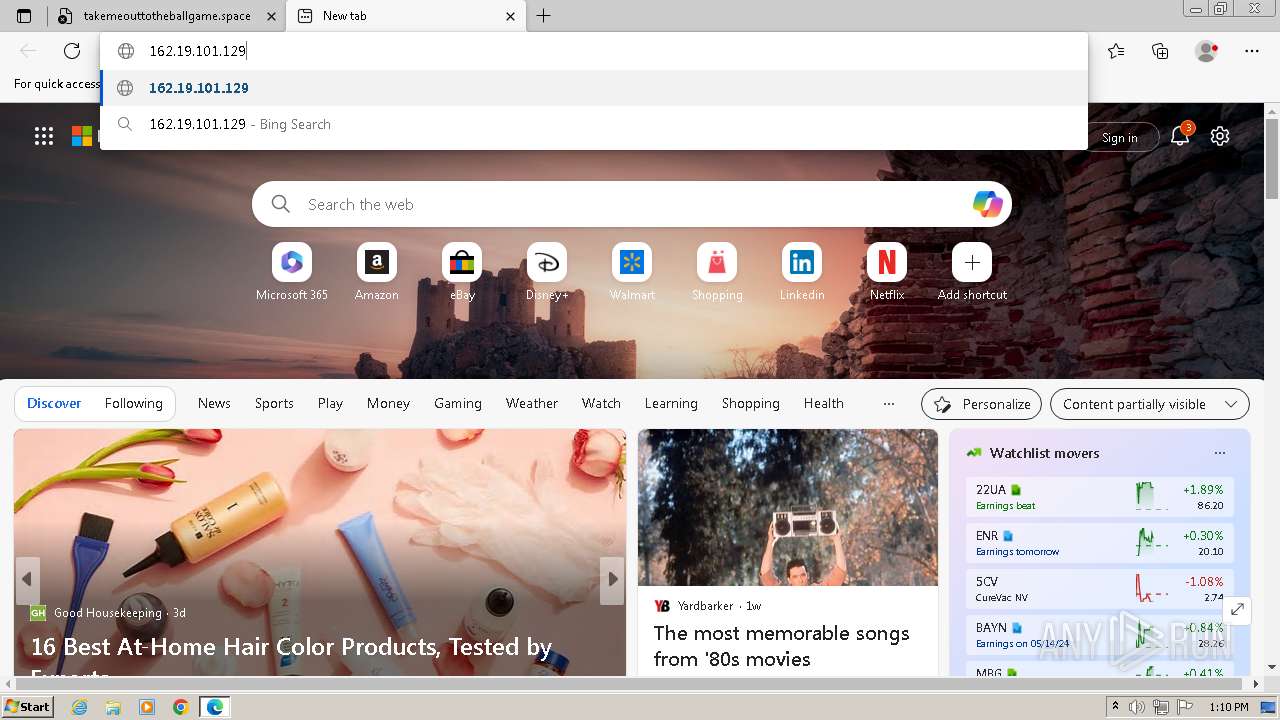Image resolution: width=1280 pixels, height=720 pixels.
Task: Open the Money category
Action: 388,404
